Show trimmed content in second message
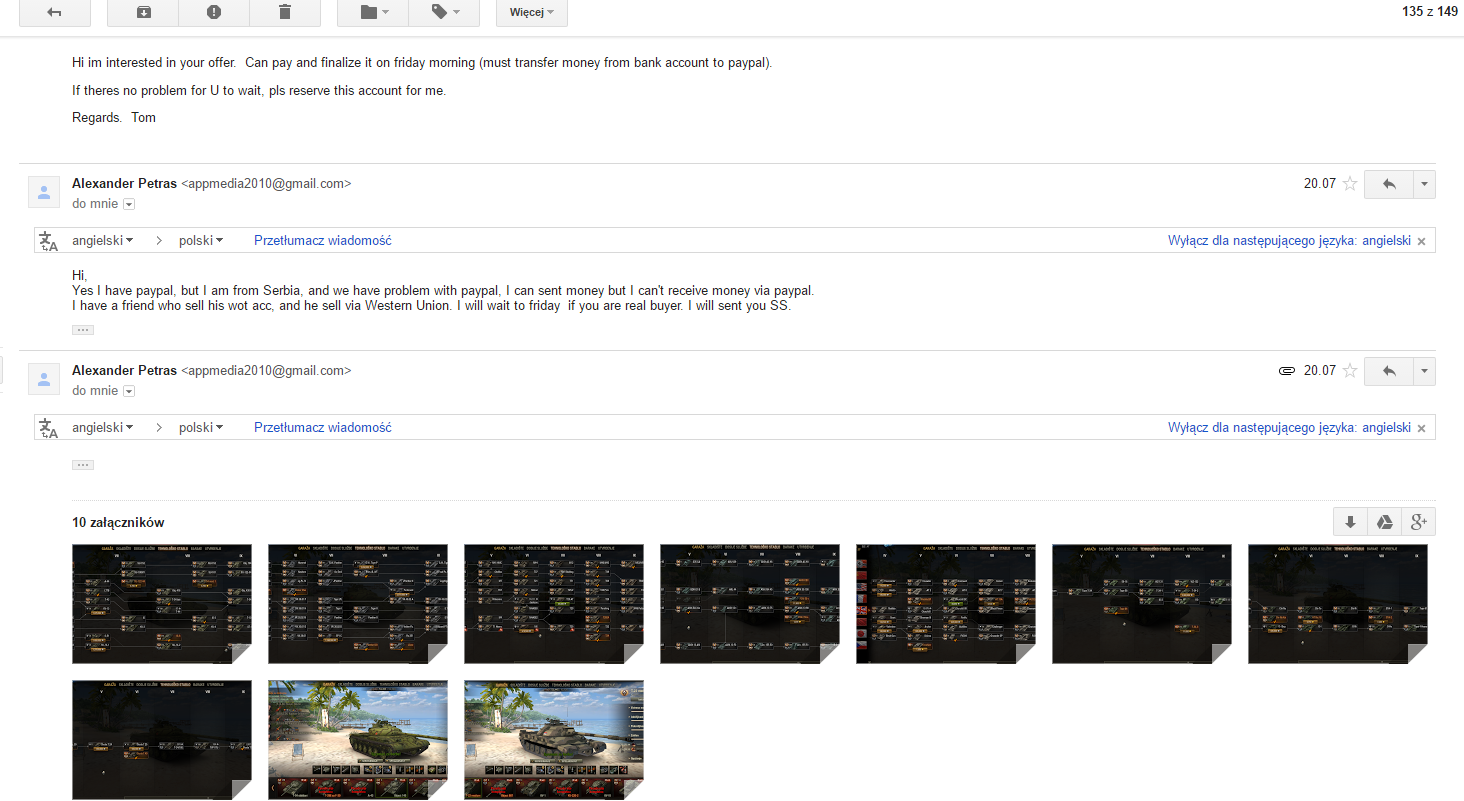This screenshot has width=1464, height=801. click(83, 465)
